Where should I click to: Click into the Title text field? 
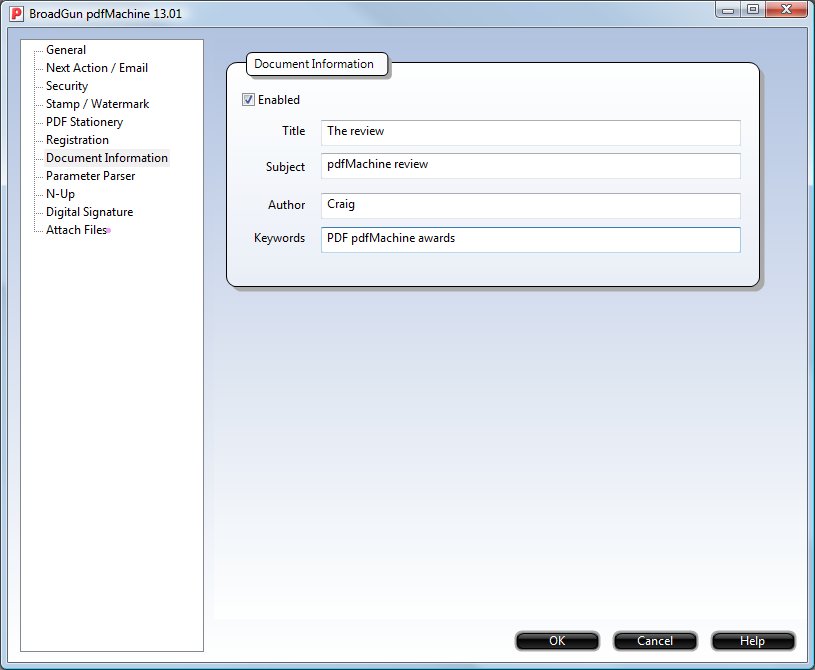coord(530,132)
